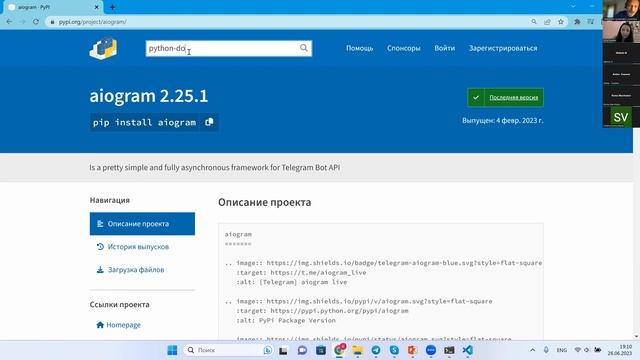This screenshot has height=360, width=640.
Task: Switch ENG input language in tray
Action: coord(562,350)
